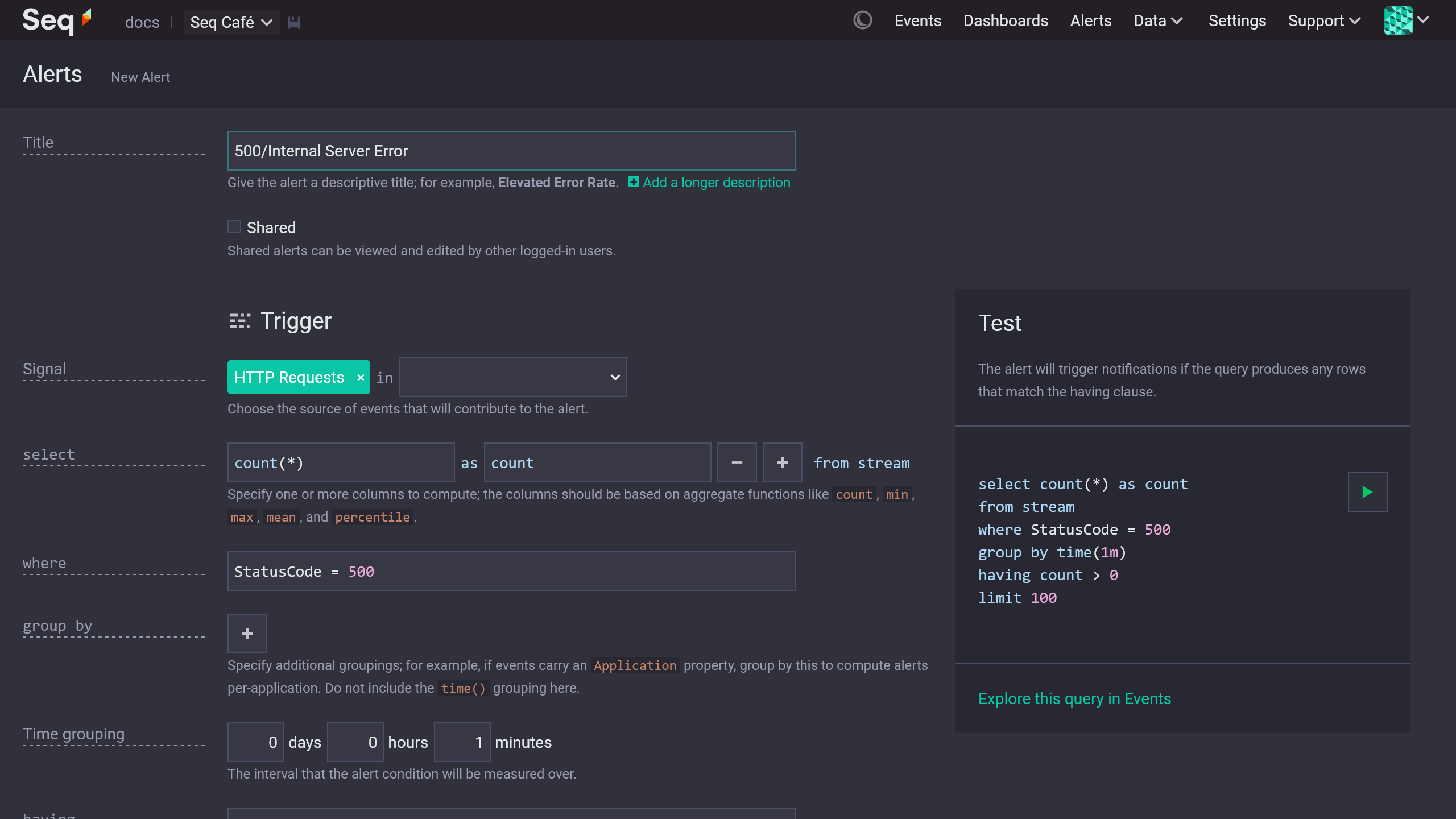Click the having clause input field

[x=511, y=814]
